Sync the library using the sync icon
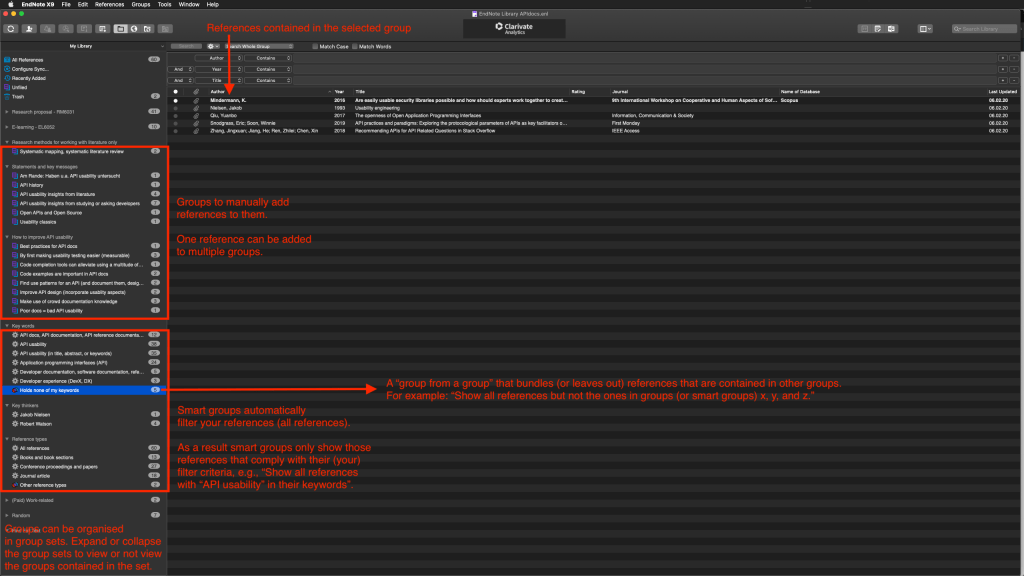Image resolution: width=1024 pixels, height=576 pixels. 11,29
